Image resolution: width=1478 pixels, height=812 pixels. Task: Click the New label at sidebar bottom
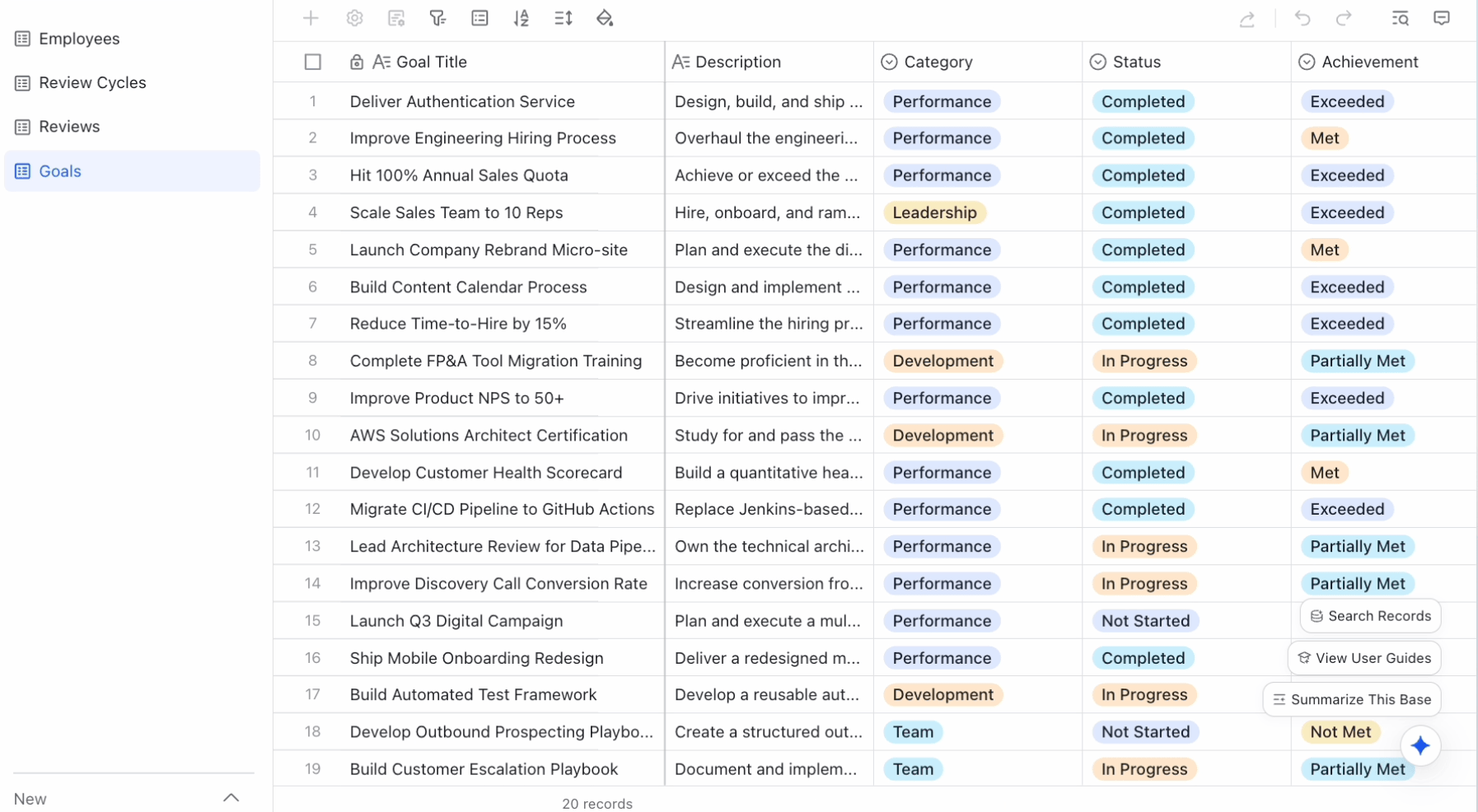30,799
